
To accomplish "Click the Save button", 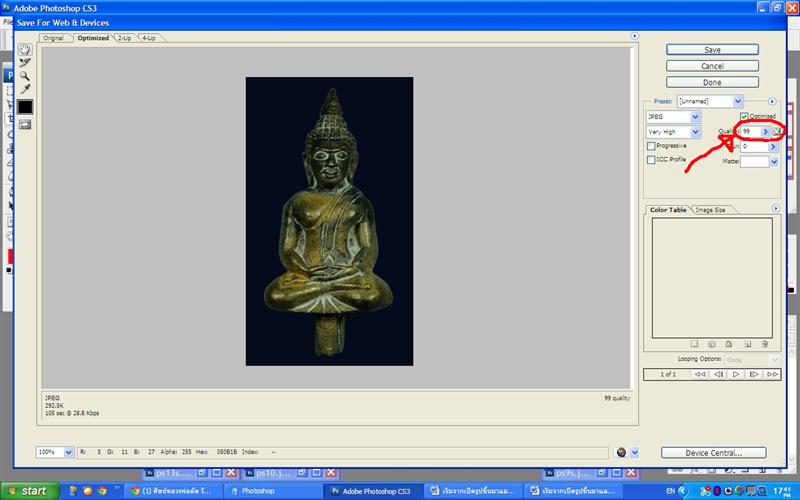I will (712, 49).
